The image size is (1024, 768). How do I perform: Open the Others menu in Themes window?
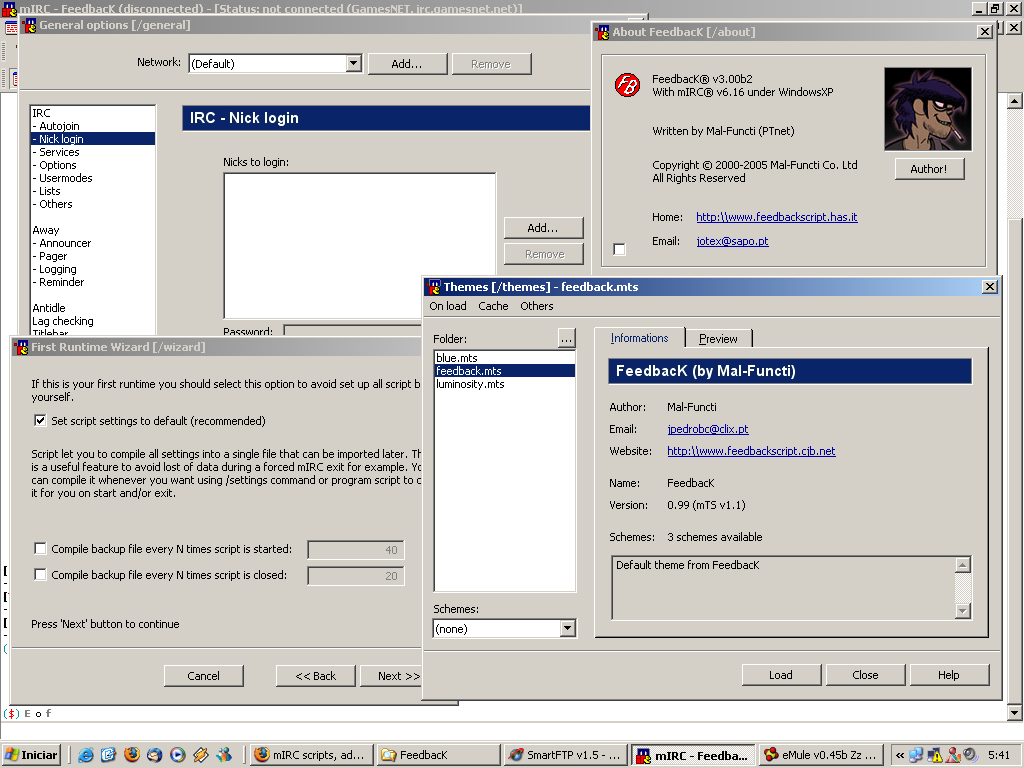(x=537, y=306)
